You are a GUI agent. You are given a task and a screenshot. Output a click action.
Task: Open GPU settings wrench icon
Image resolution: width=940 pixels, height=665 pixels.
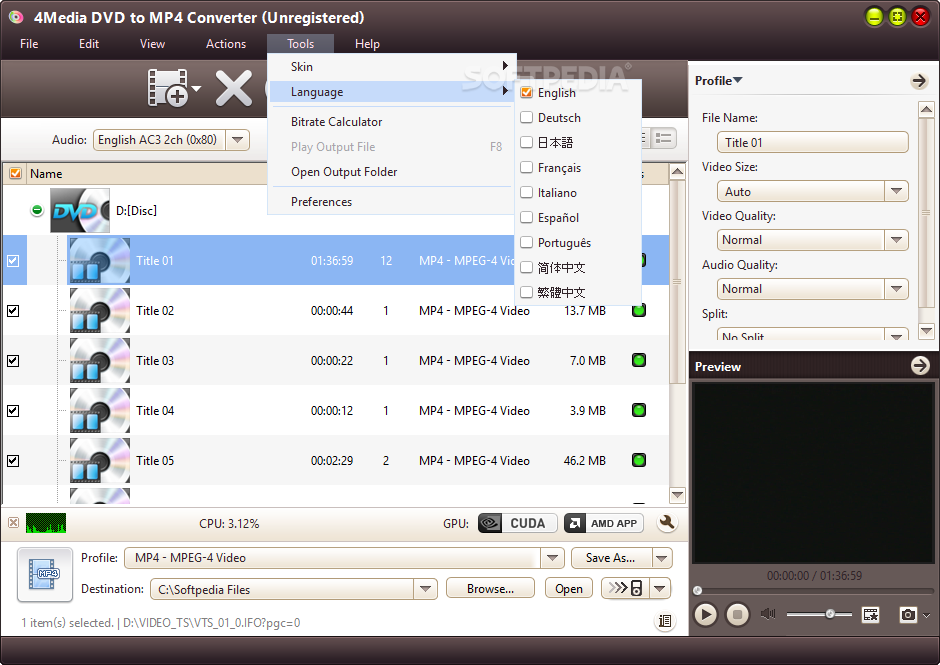click(x=667, y=523)
